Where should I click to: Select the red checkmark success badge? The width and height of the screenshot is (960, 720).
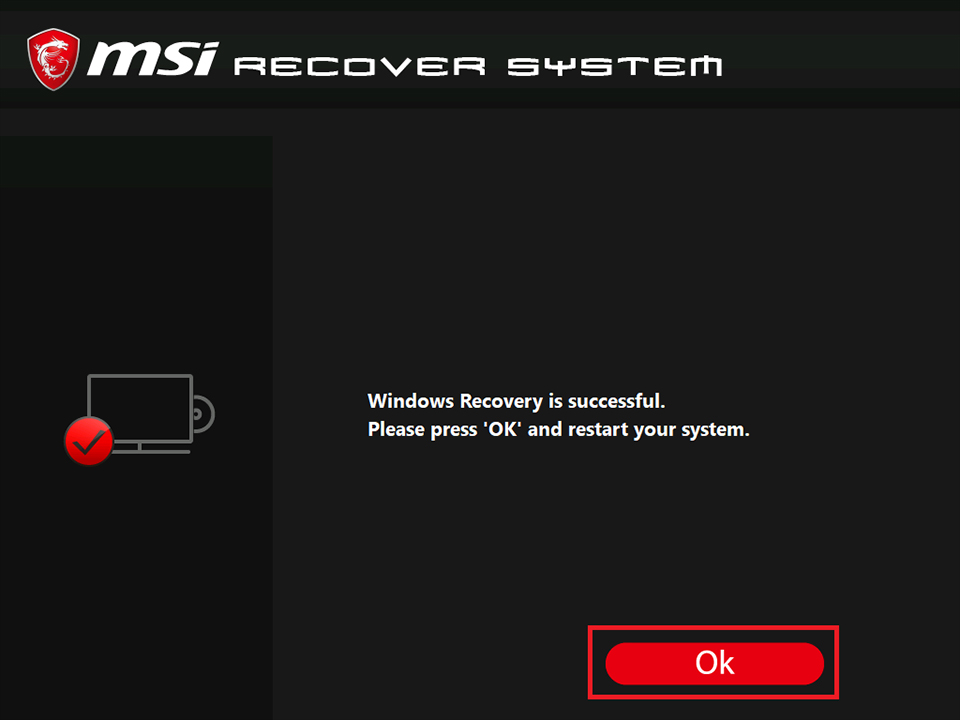[89, 441]
